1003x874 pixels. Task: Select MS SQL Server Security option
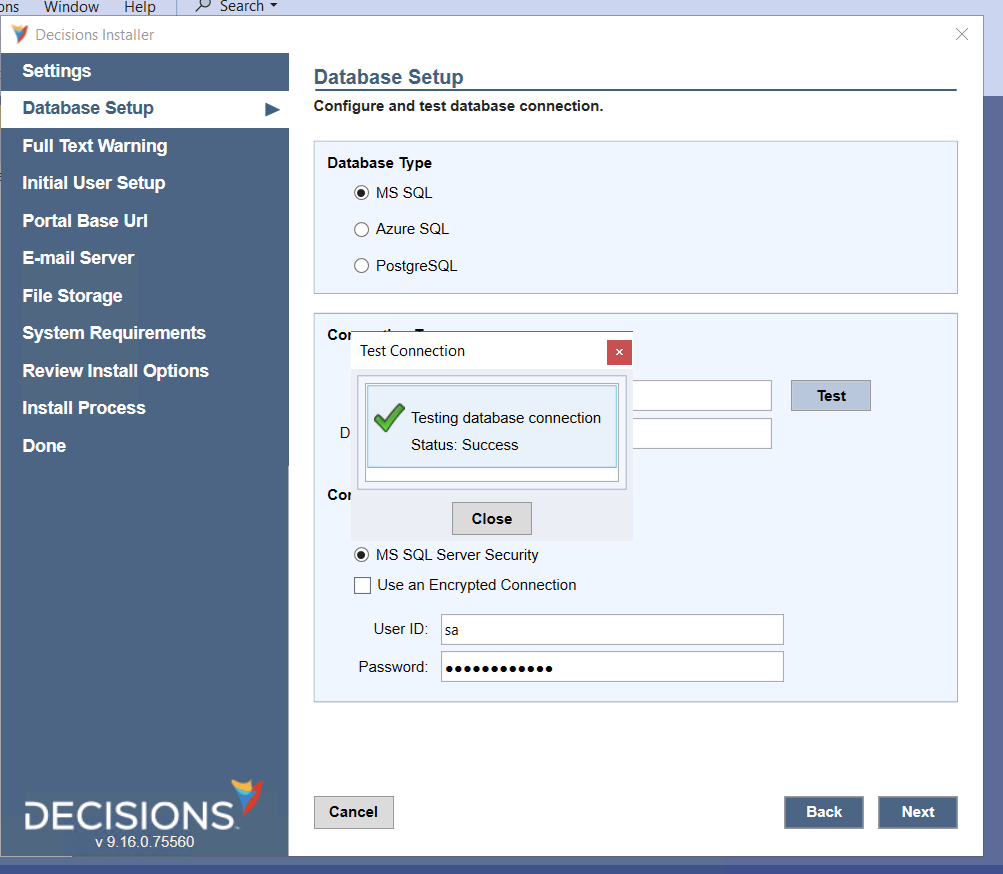coord(362,555)
